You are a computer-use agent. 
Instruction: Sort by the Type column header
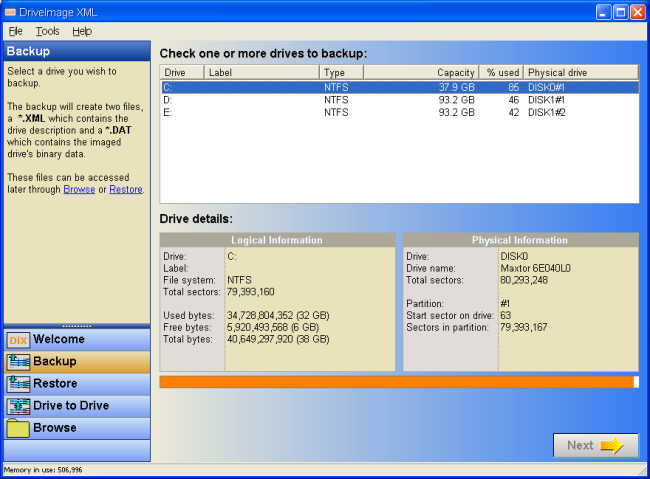click(342, 72)
